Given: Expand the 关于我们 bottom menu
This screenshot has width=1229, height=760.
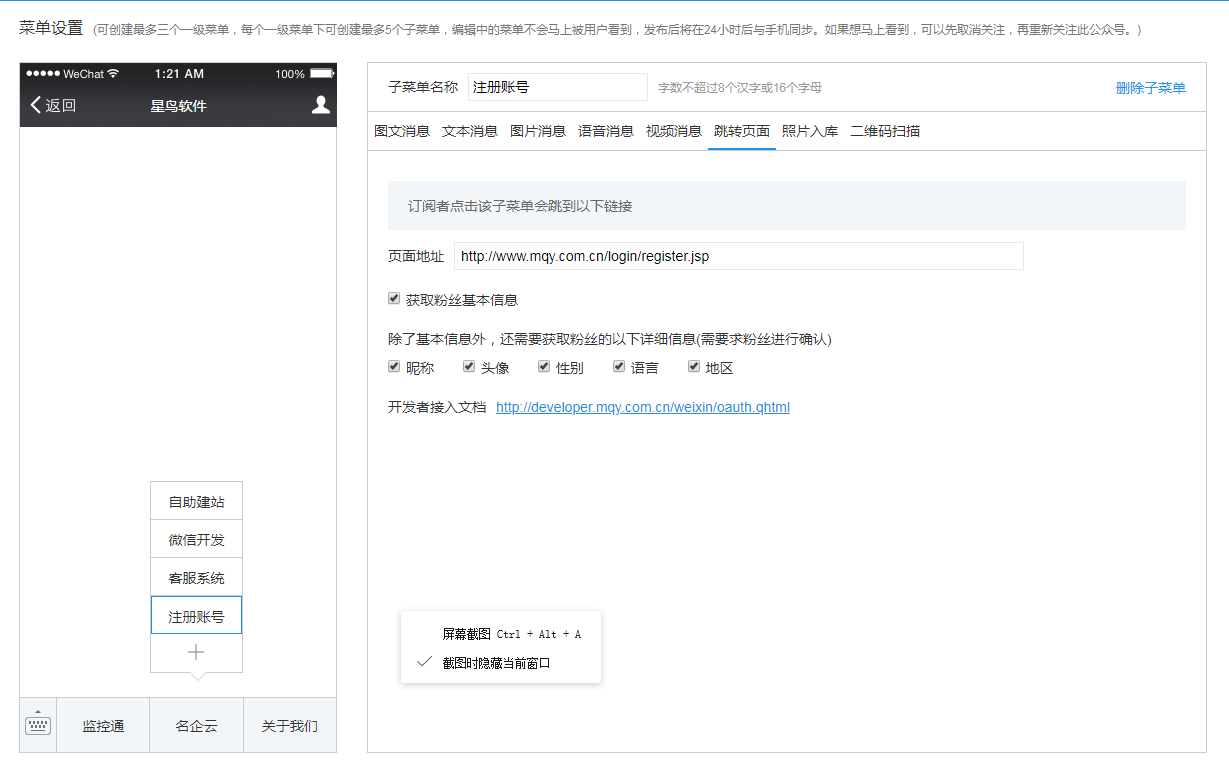Looking at the screenshot, I should coord(290,726).
